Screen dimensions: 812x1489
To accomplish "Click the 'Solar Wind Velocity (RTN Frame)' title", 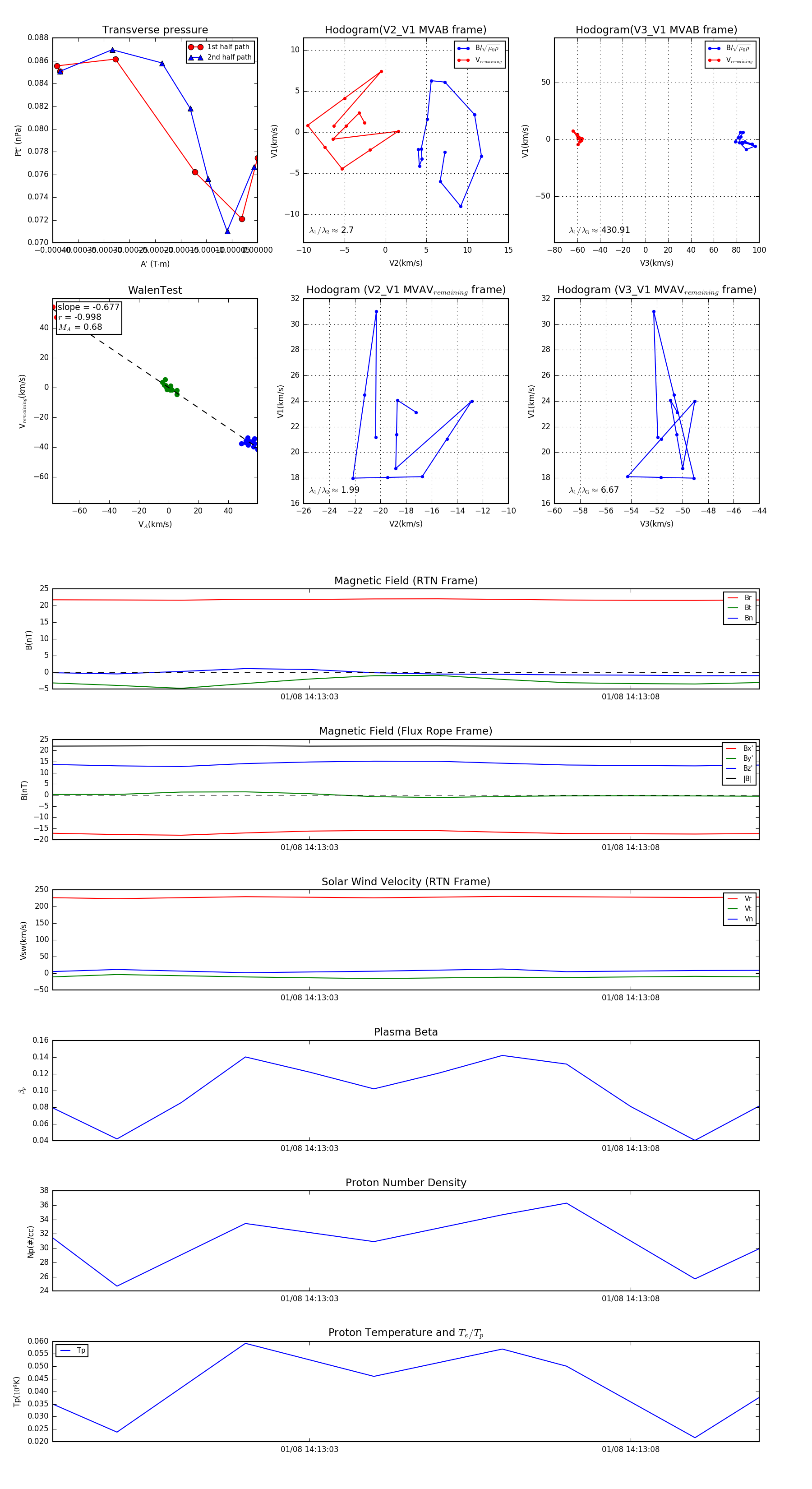I will (406, 882).
